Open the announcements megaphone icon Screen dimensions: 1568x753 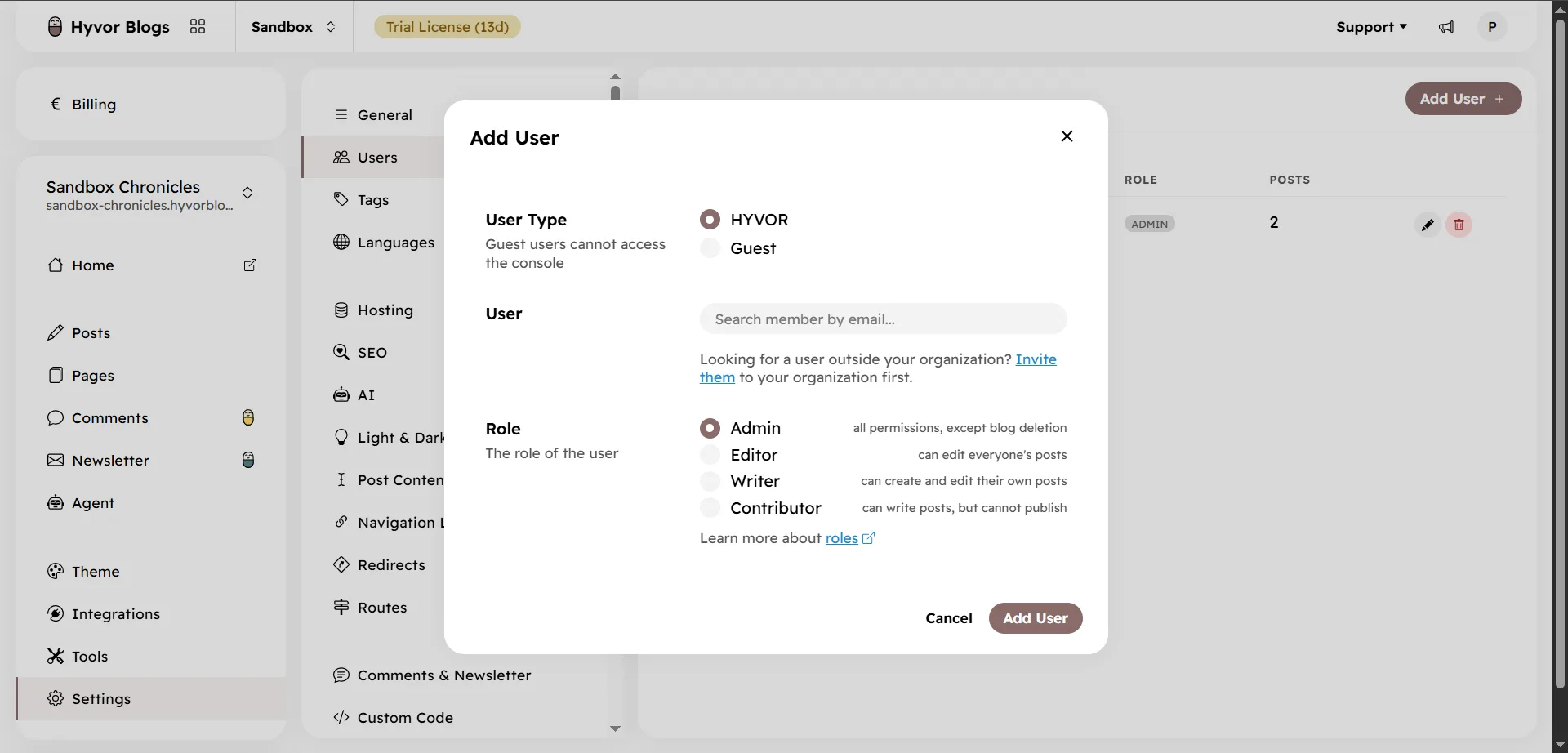(x=1446, y=27)
